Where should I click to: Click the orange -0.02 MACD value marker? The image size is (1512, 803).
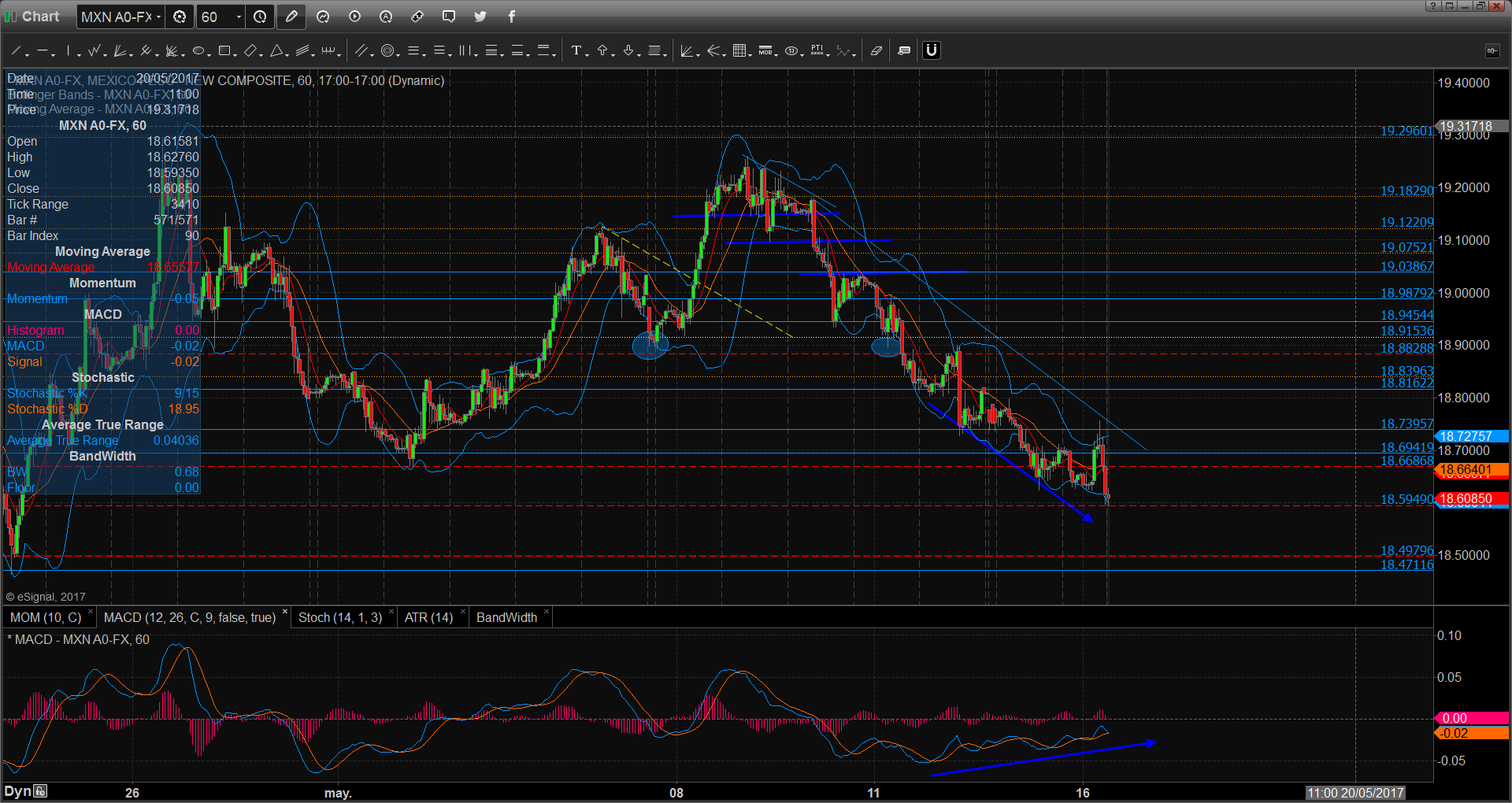click(1471, 733)
